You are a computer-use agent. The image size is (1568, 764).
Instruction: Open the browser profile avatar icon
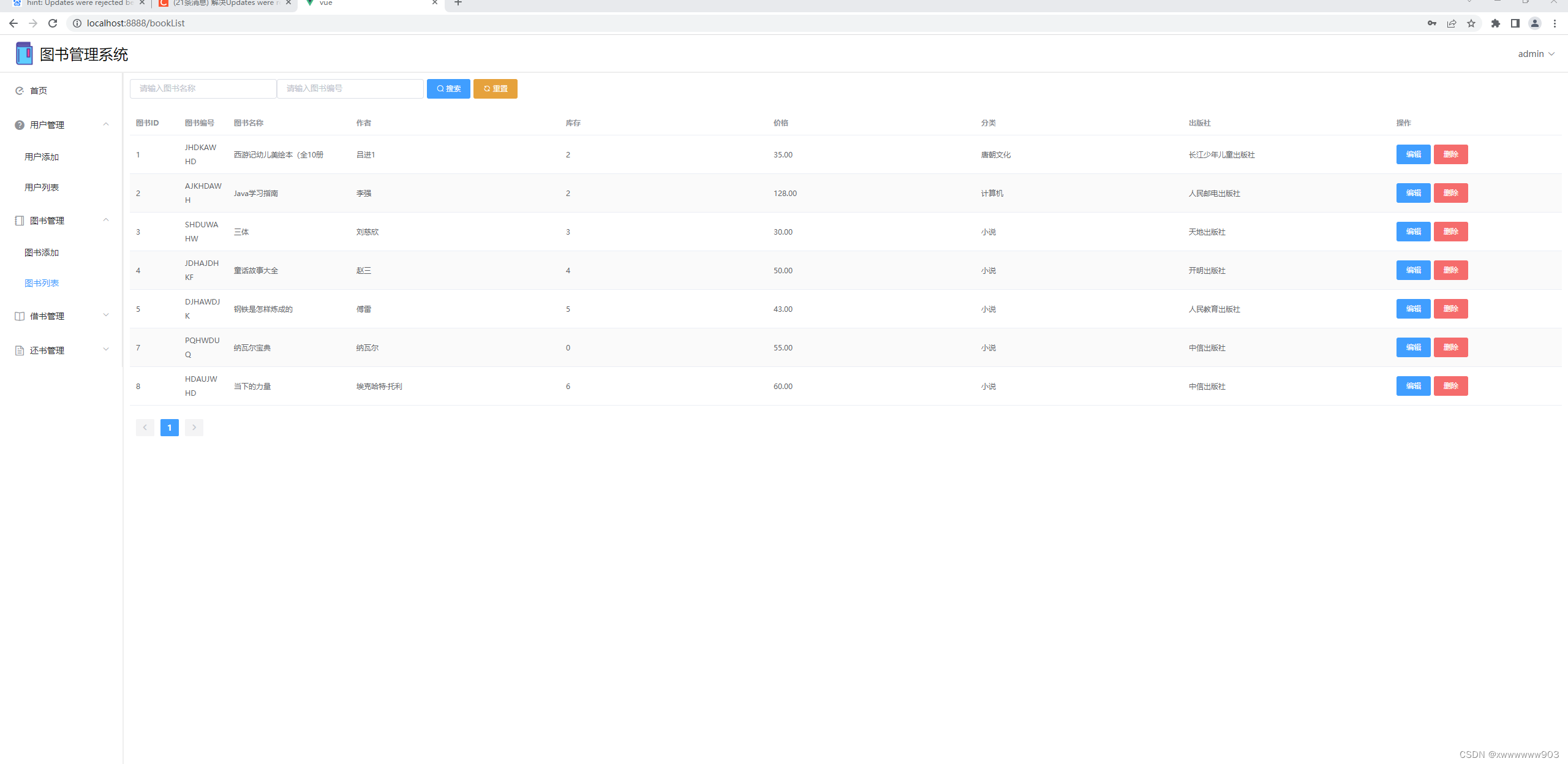1535,23
